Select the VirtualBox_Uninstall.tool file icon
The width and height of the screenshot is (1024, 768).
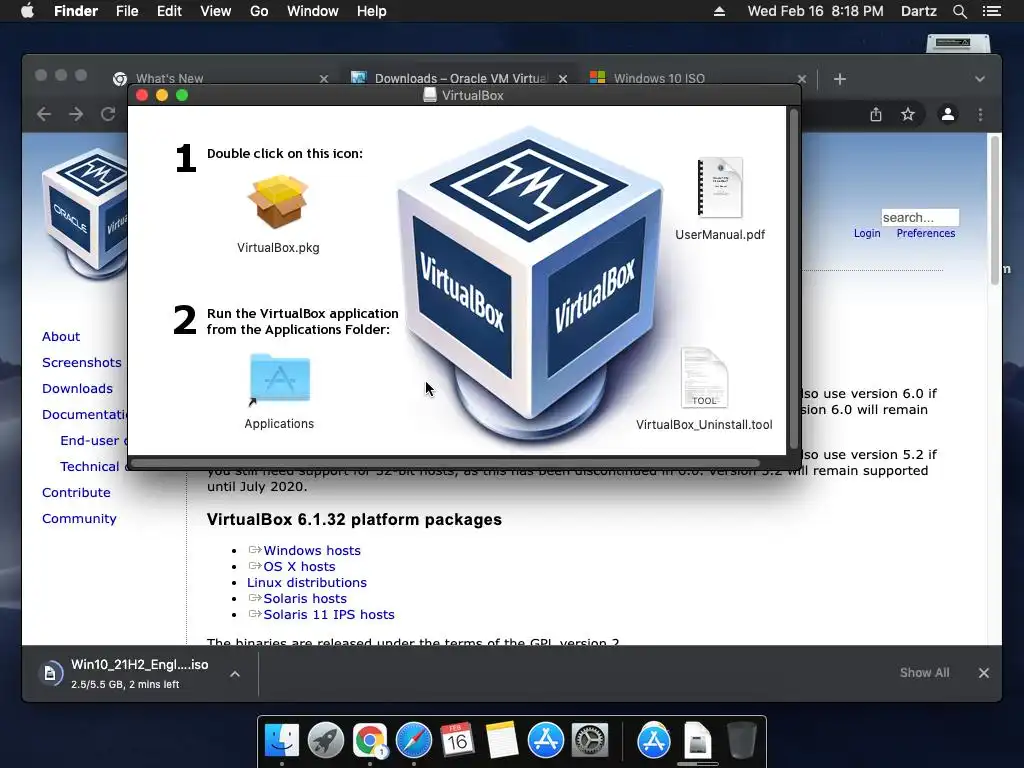[x=704, y=378]
